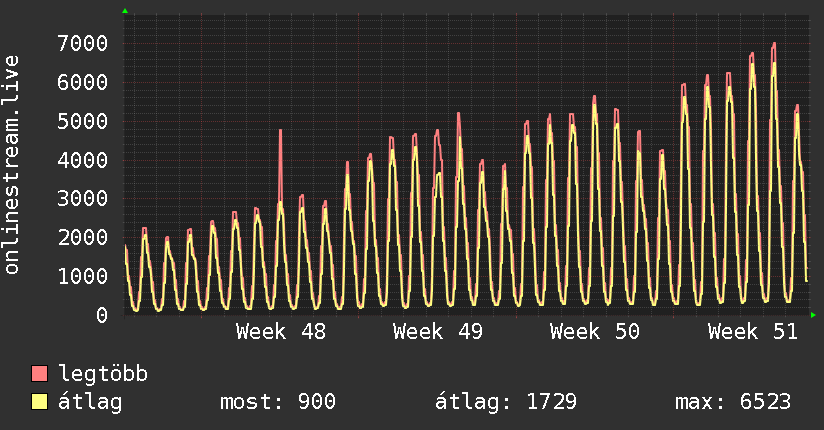Viewport: 824px width, 430px height.
Task: Click the 6000 y-axis tick label
Action: 83,83
